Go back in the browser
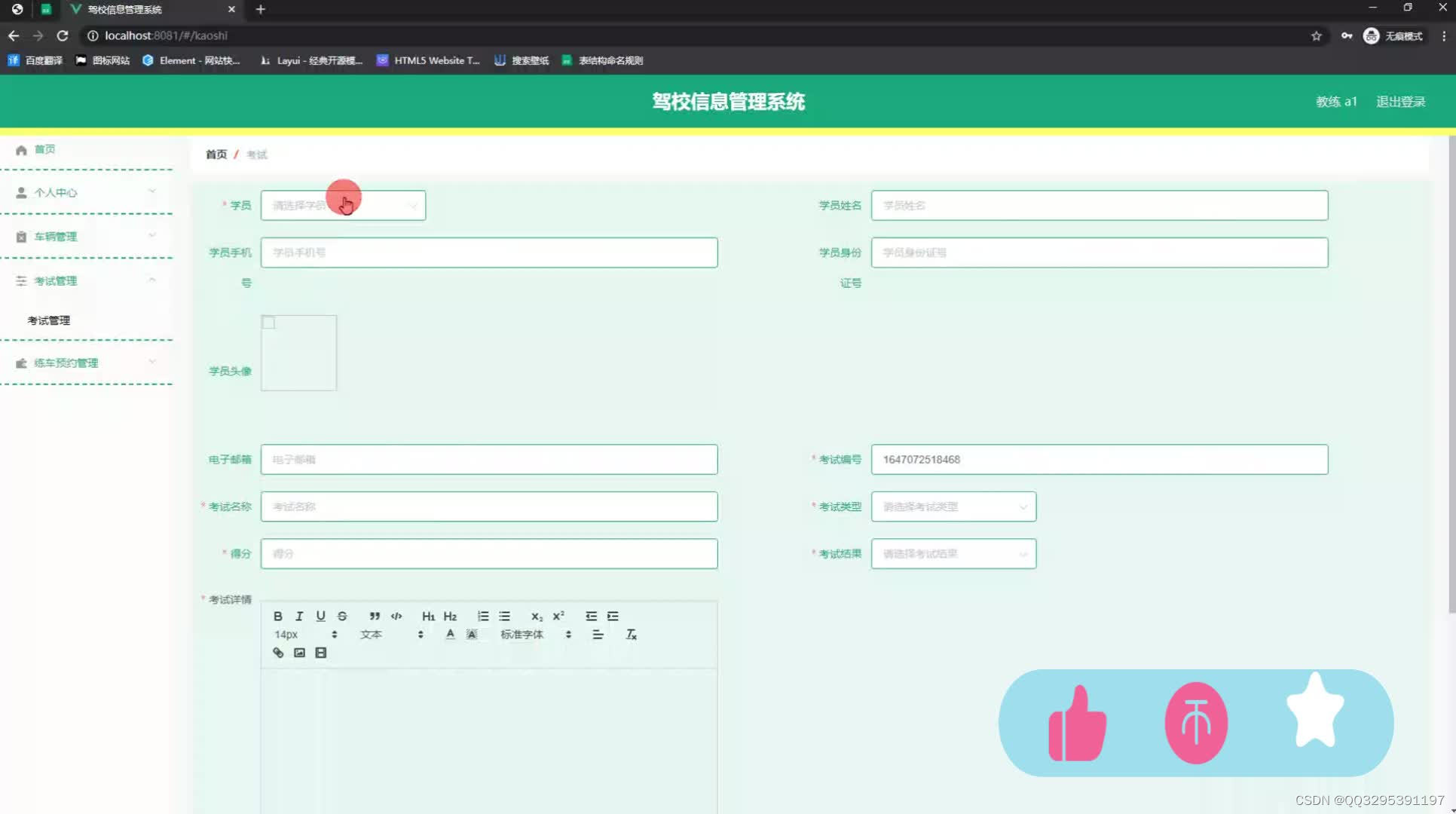Screen dimensions: 1456x814 click(14, 35)
